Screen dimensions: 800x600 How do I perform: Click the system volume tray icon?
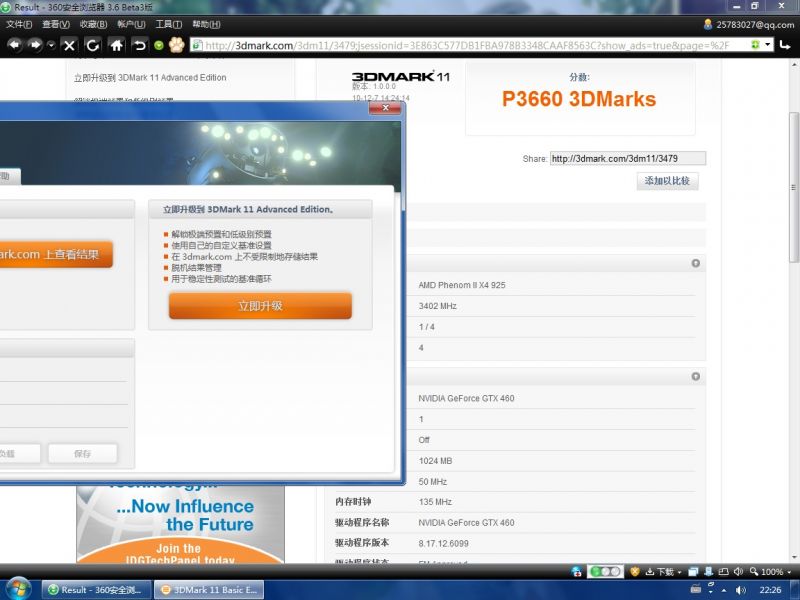[x=741, y=590]
